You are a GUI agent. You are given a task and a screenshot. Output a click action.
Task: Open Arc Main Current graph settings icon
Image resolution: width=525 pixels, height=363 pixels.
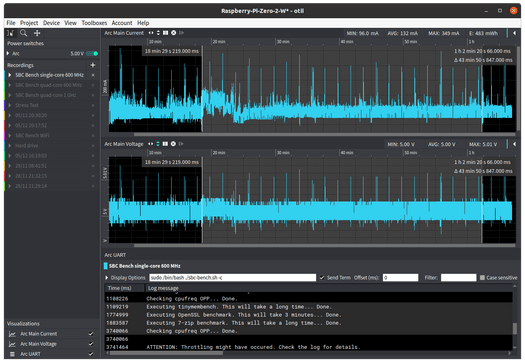(x=173, y=33)
